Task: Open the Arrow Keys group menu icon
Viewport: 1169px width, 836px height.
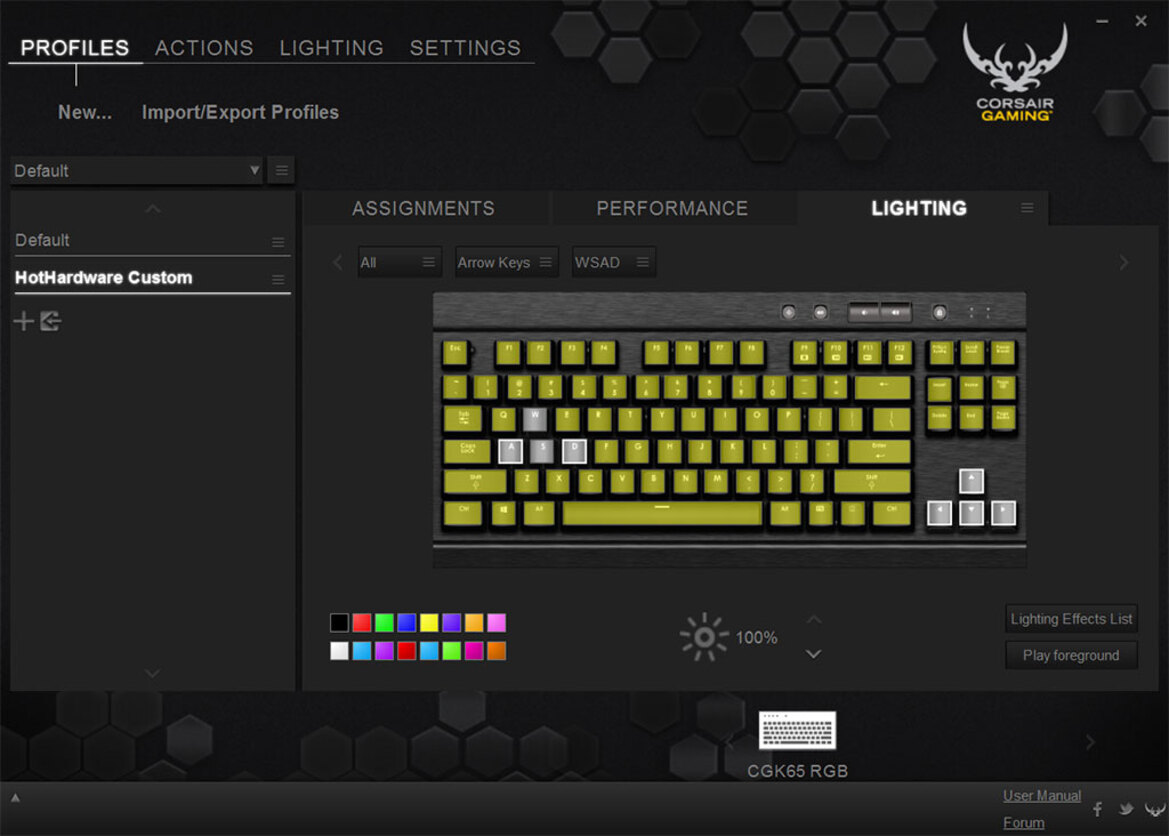Action: (546, 263)
